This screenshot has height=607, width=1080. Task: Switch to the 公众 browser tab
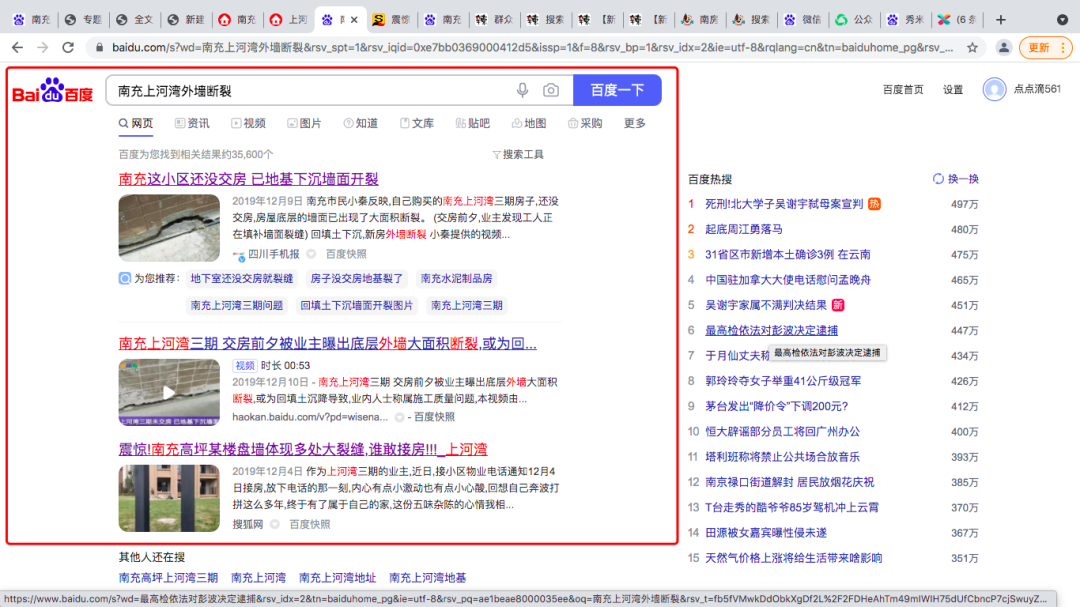(x=853, y=20)
